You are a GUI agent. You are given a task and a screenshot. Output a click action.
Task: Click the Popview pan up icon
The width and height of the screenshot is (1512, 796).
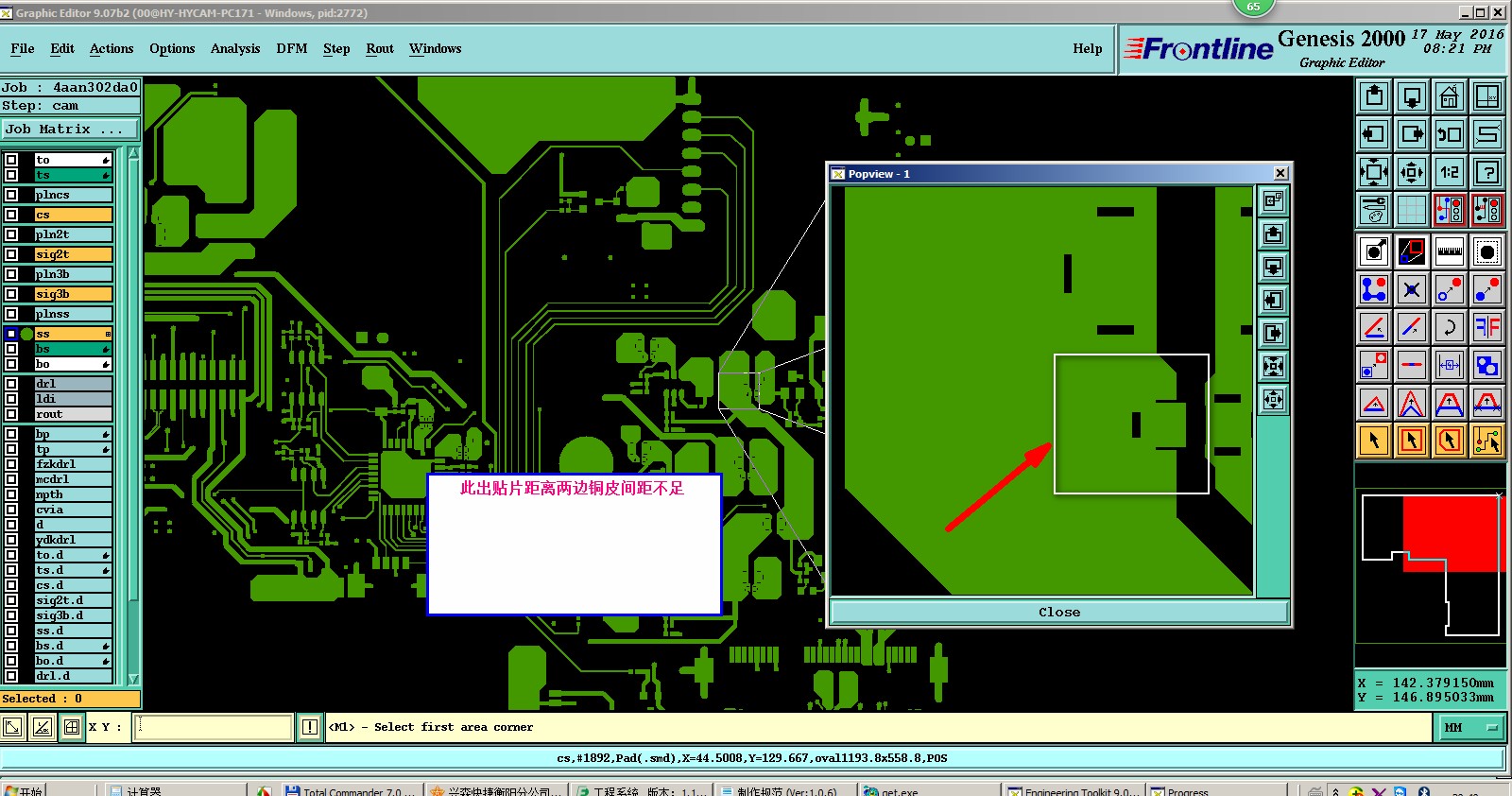coord(1274,234)
